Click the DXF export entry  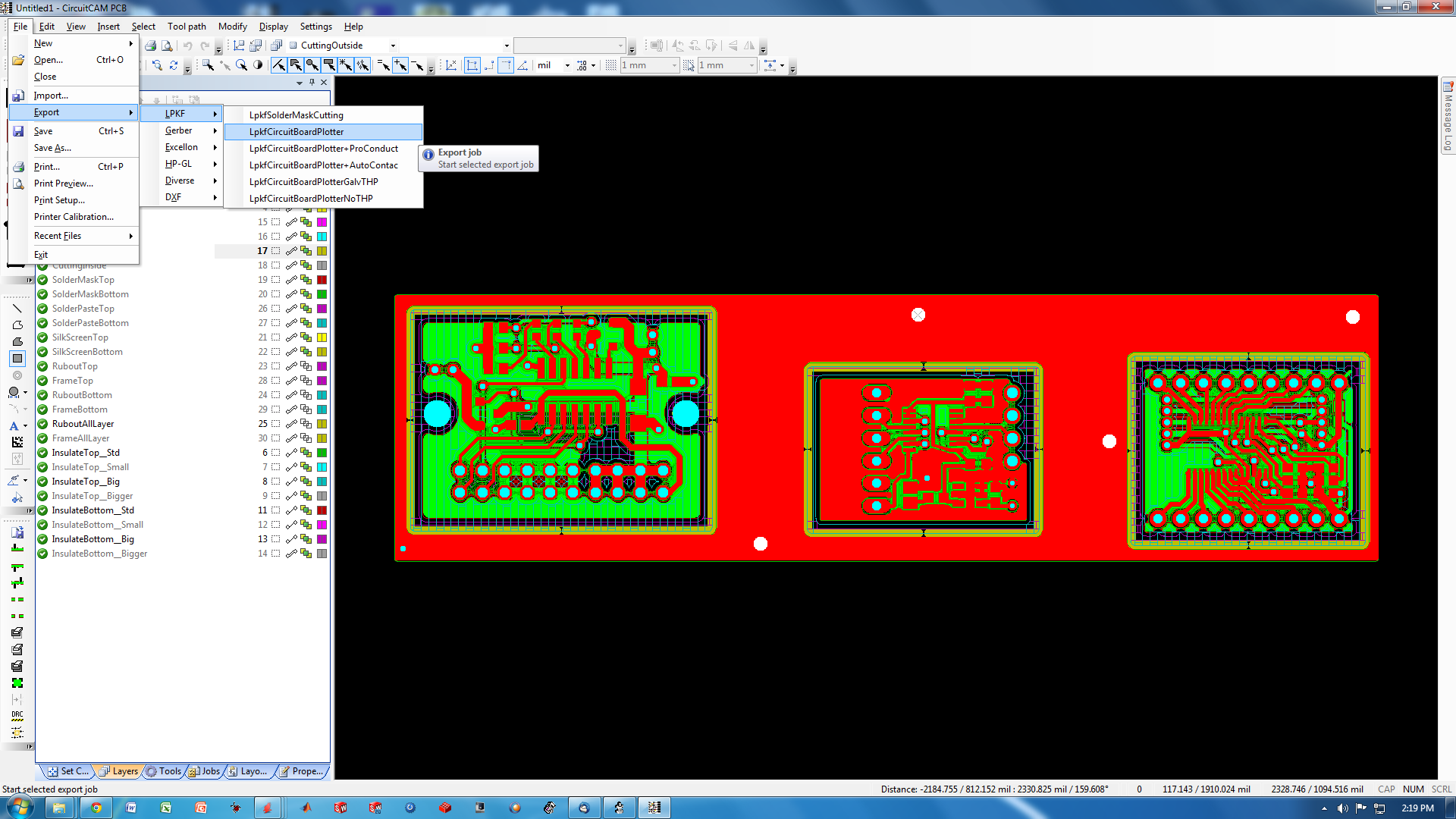tap(182, 197)
